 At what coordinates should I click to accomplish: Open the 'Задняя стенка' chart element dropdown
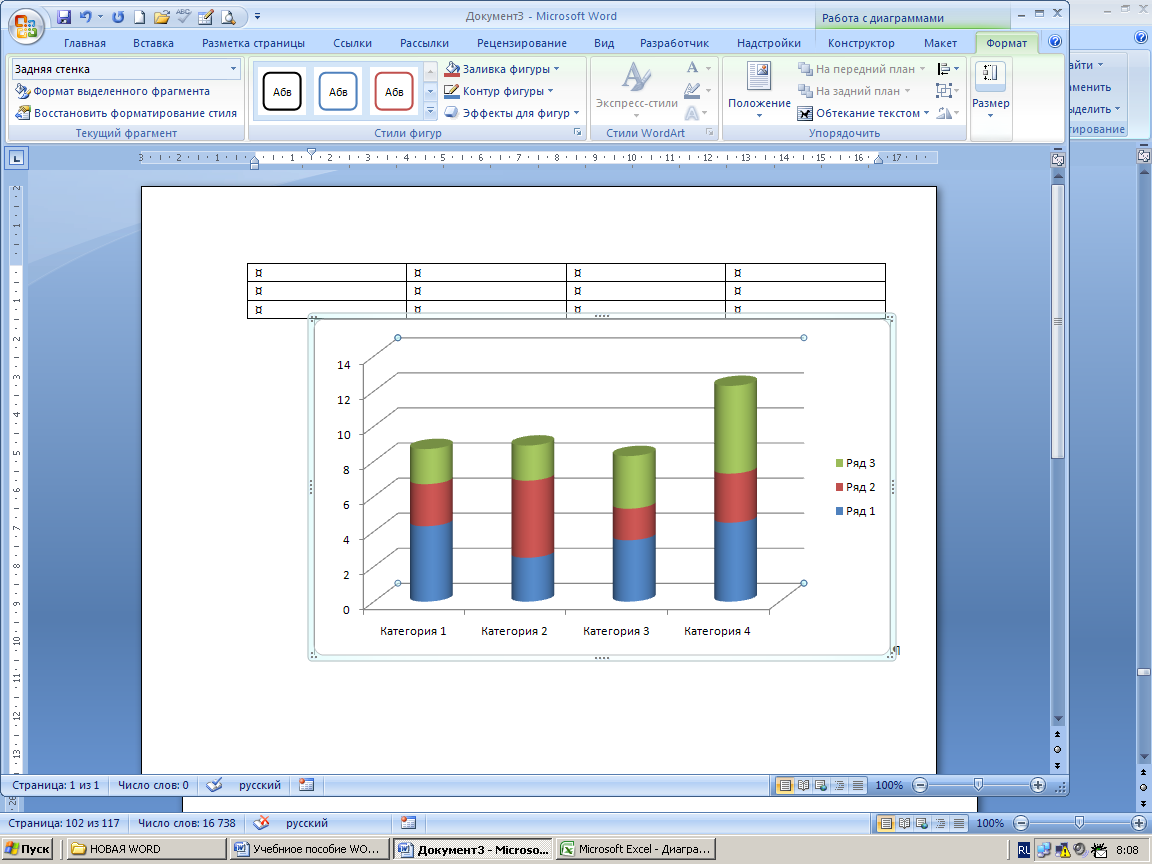pyautogui.click(x=234, y=69)
